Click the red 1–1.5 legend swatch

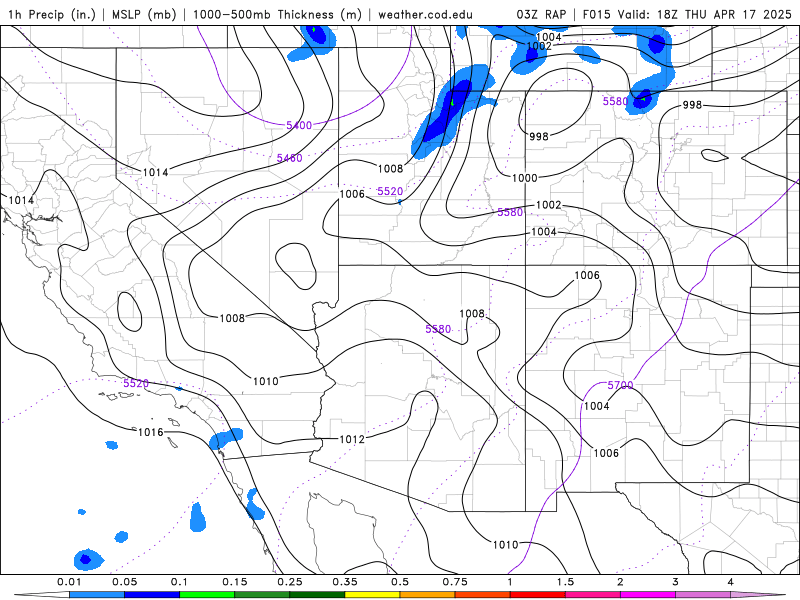(538, 595)
